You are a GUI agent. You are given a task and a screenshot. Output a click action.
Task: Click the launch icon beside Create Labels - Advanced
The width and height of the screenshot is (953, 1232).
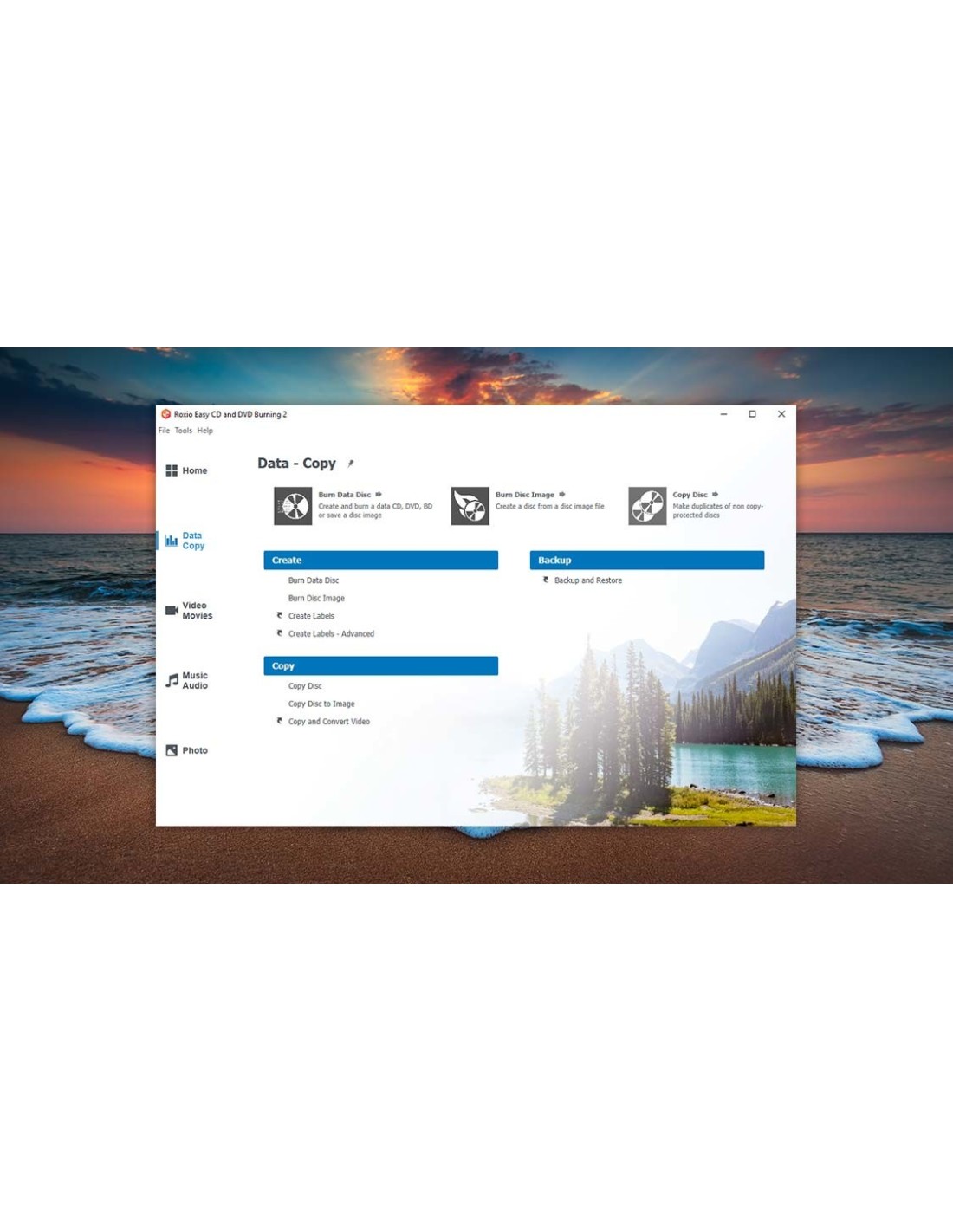279,633
